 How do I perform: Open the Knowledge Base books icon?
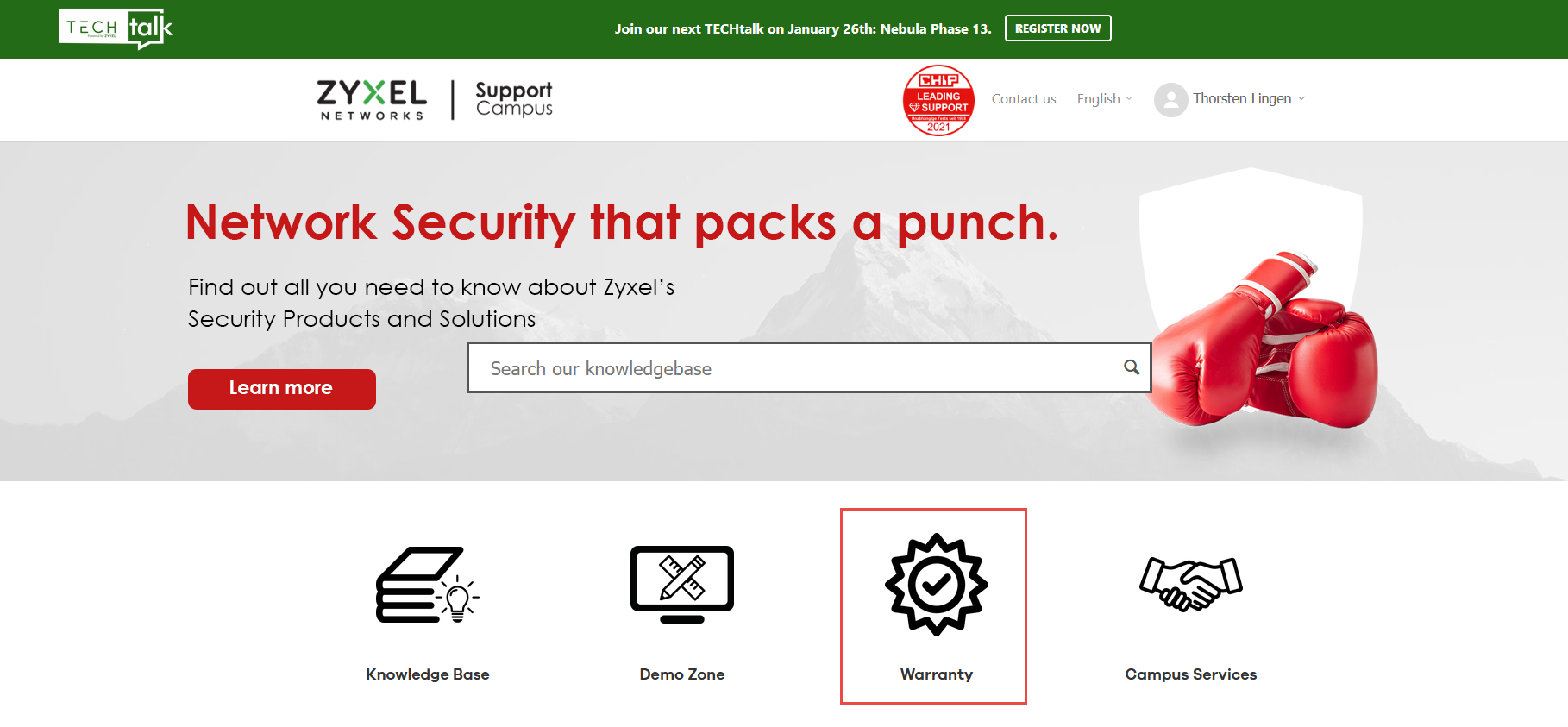pos(428,584)
